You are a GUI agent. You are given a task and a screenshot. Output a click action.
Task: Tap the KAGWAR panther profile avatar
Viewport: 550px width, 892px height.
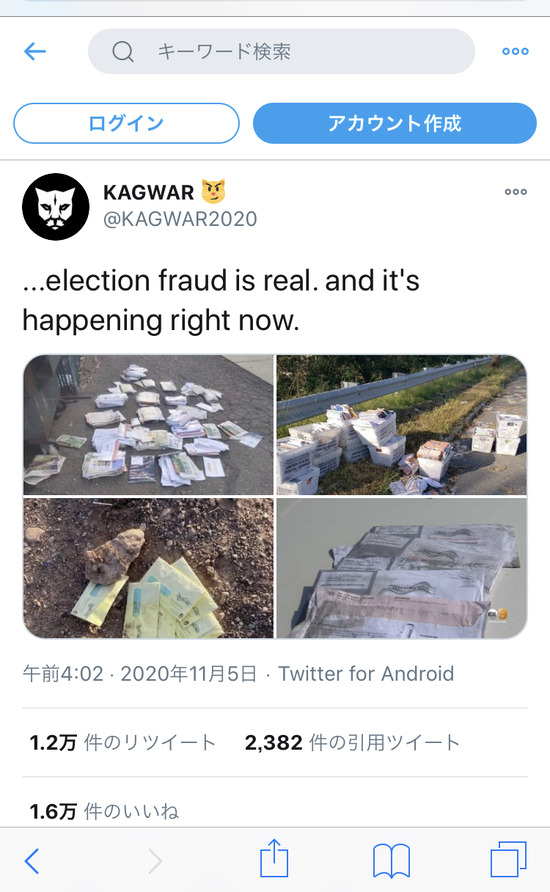56,207
